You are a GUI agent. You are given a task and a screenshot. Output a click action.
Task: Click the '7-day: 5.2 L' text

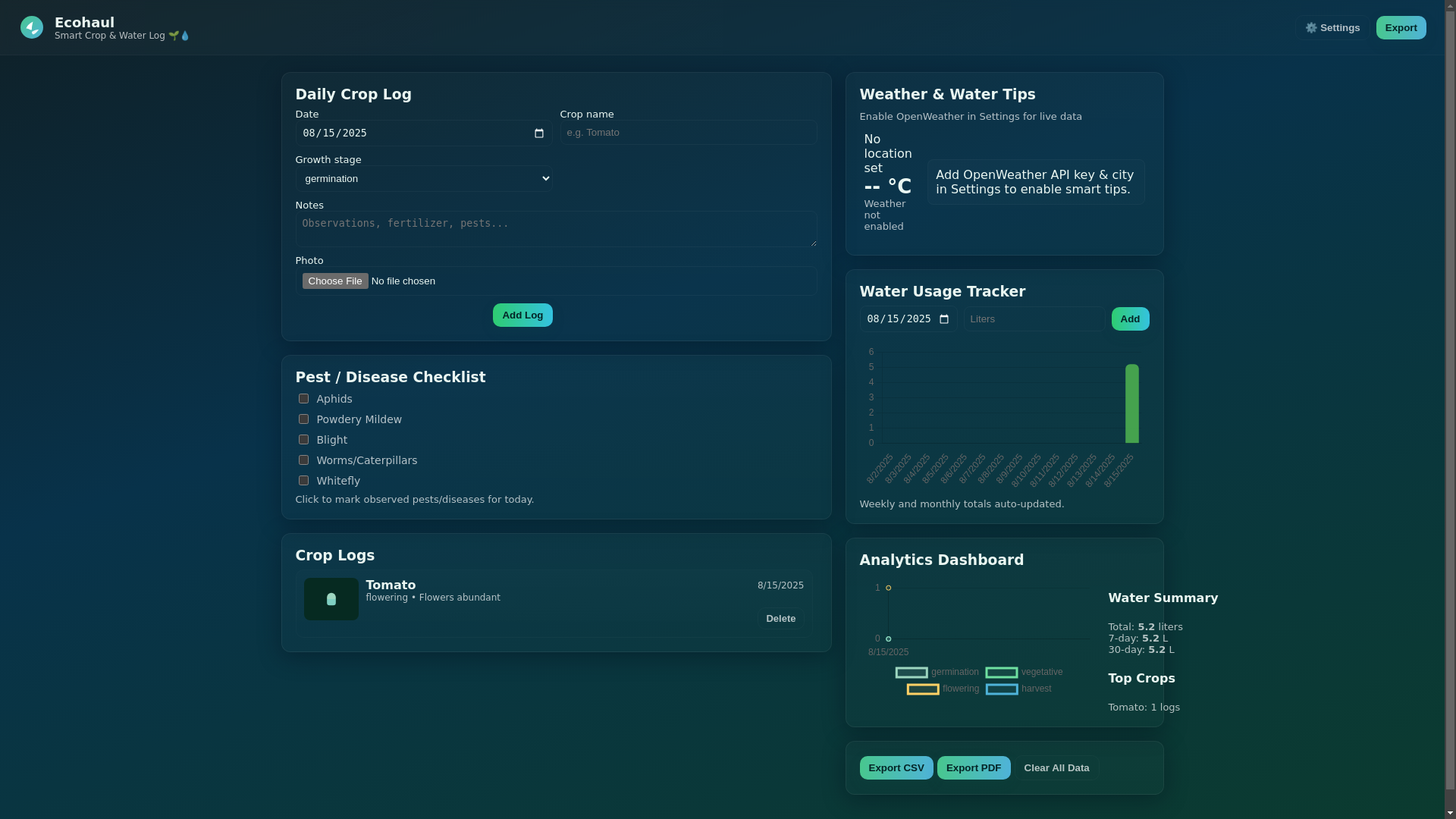(1137, 639)
